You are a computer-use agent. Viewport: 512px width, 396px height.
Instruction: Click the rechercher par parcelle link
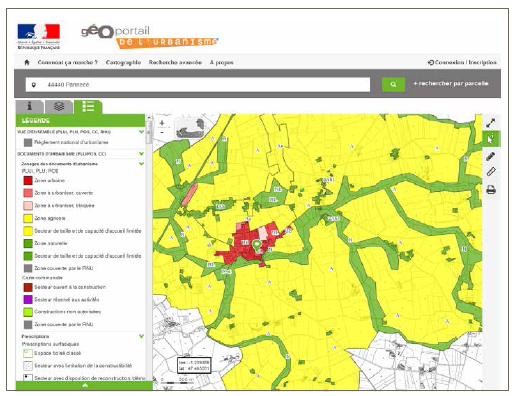pos(451,83)
